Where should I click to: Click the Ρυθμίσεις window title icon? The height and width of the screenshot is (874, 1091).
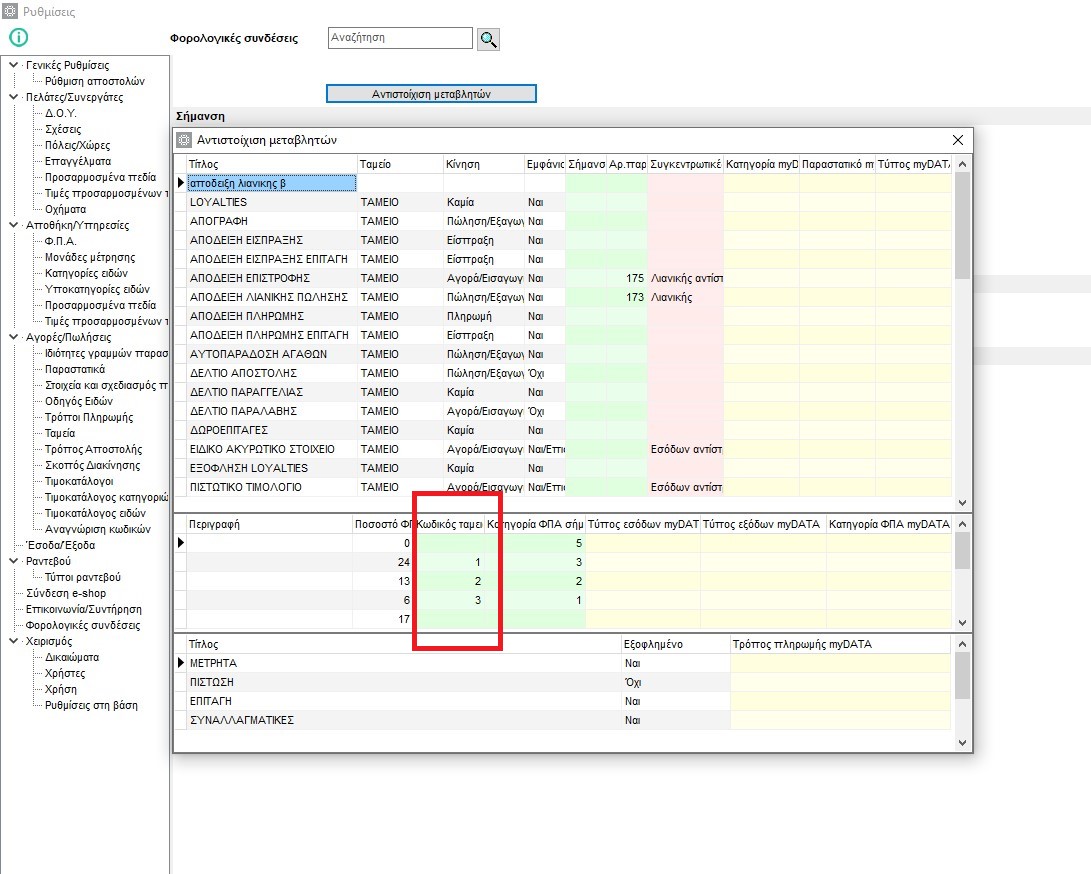point(10,12)
